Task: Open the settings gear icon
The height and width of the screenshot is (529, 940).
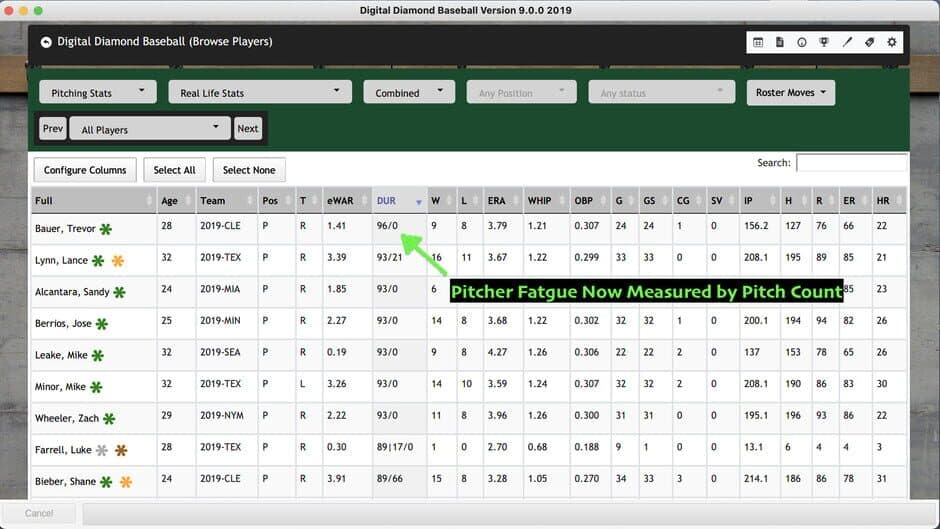Action: coord(892,42)
